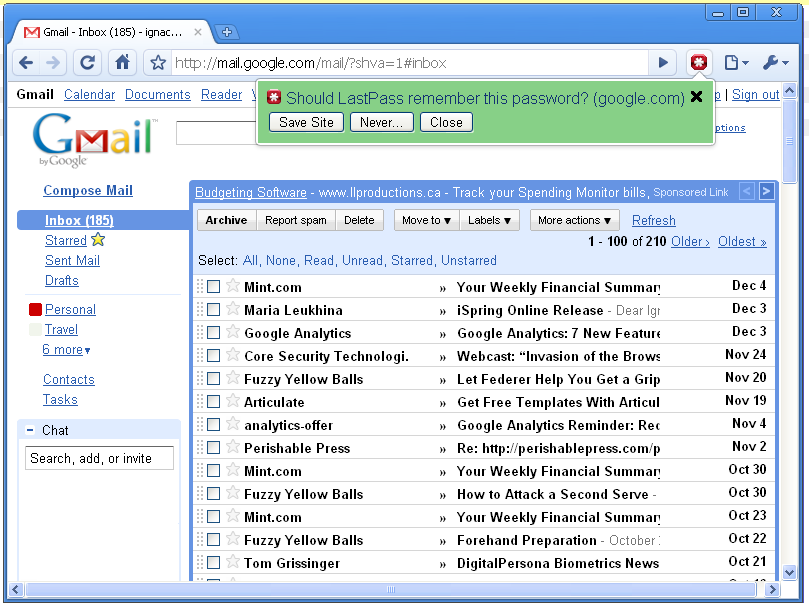The width and height of the screenshot is (809, 607).
Task: Star the Mint.com Dec 4 message
Action: 233,285
